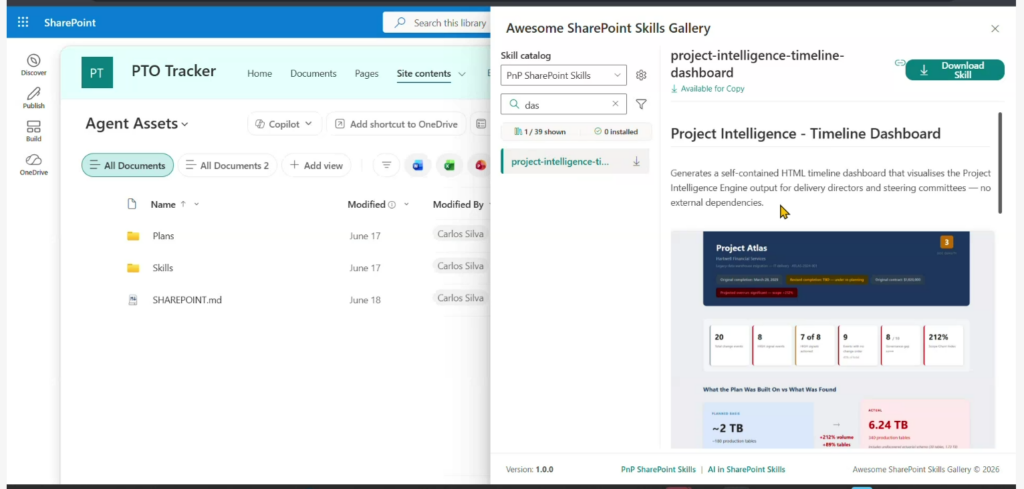Select the Plans folder icon
The image size is (1024, 489).
coord(133,236)
